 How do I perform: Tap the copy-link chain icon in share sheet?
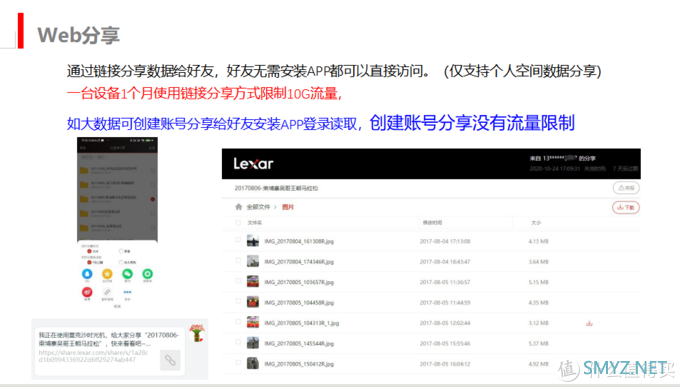coord(107,292)
